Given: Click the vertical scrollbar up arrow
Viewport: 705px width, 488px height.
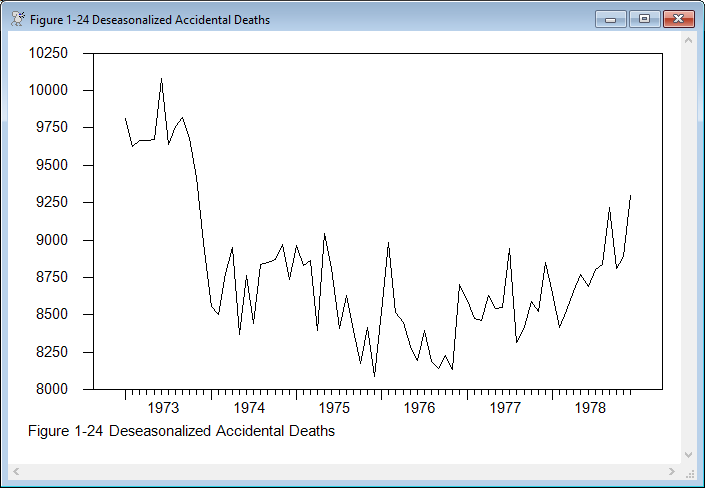Looking at the screenshot, I should coord(688,42).
